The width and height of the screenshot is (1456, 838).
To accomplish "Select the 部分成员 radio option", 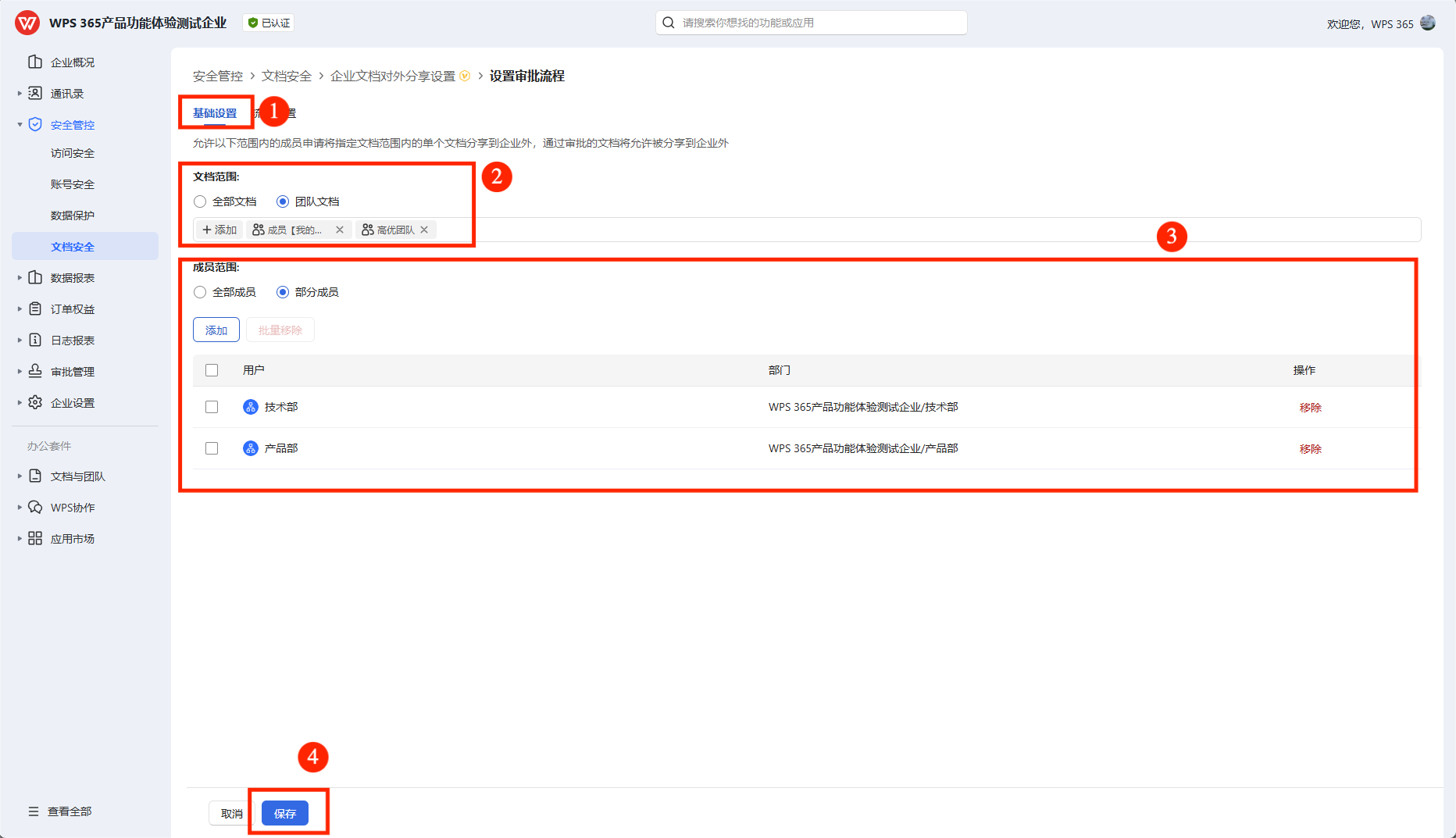I will tap(283, 292).
